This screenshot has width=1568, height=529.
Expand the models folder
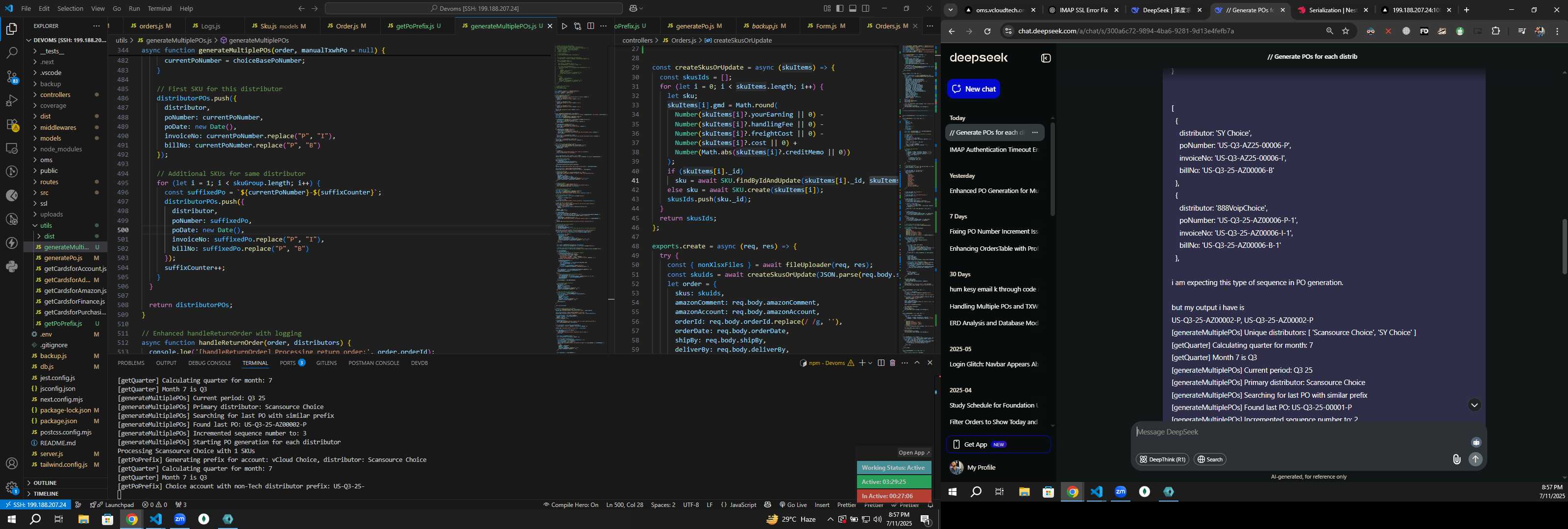(50, 138)
